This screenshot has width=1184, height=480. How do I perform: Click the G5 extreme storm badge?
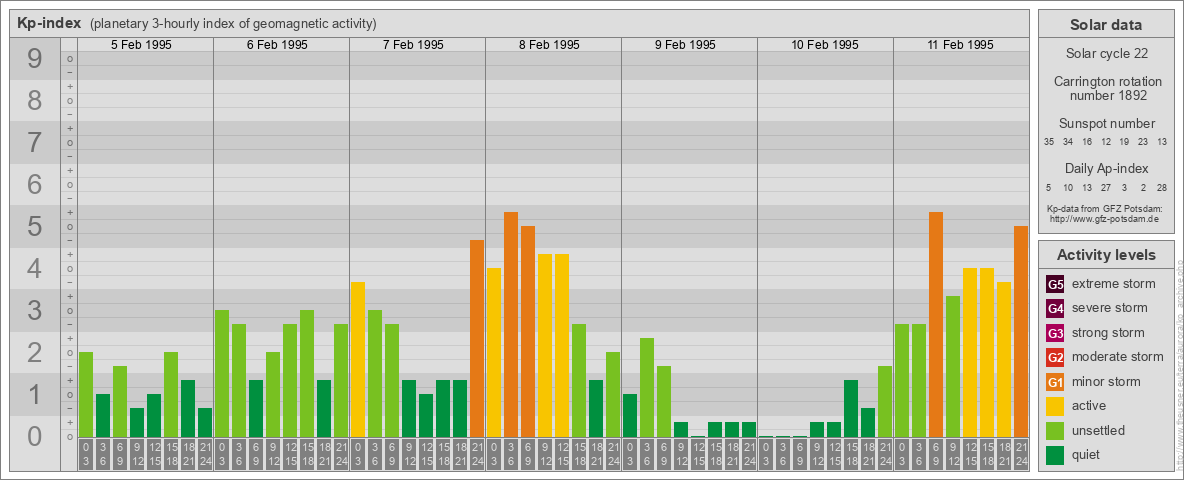(1055, 284)
